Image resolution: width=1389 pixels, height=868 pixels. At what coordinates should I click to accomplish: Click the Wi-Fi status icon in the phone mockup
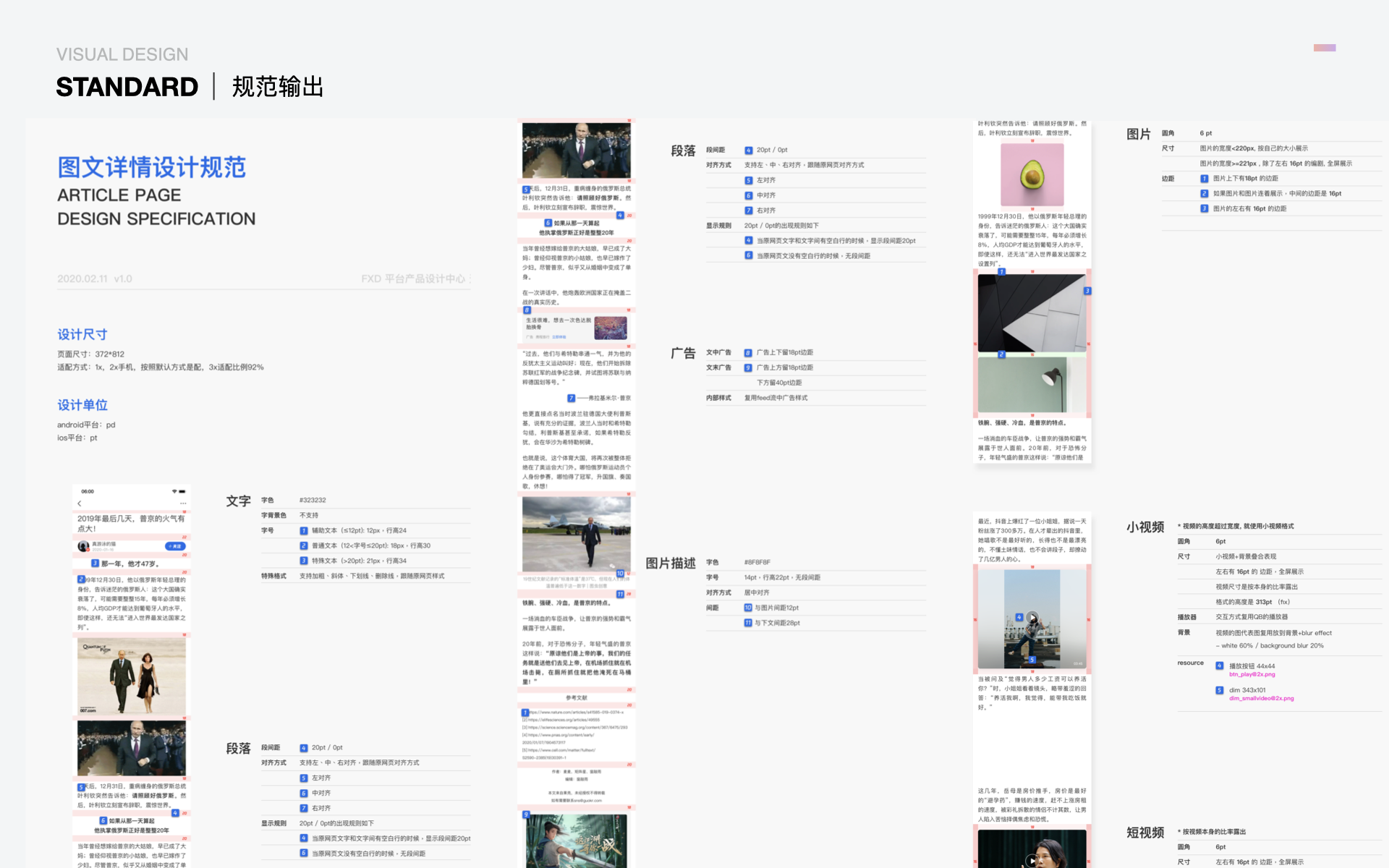pyautogui.click(x=174, y=491)
